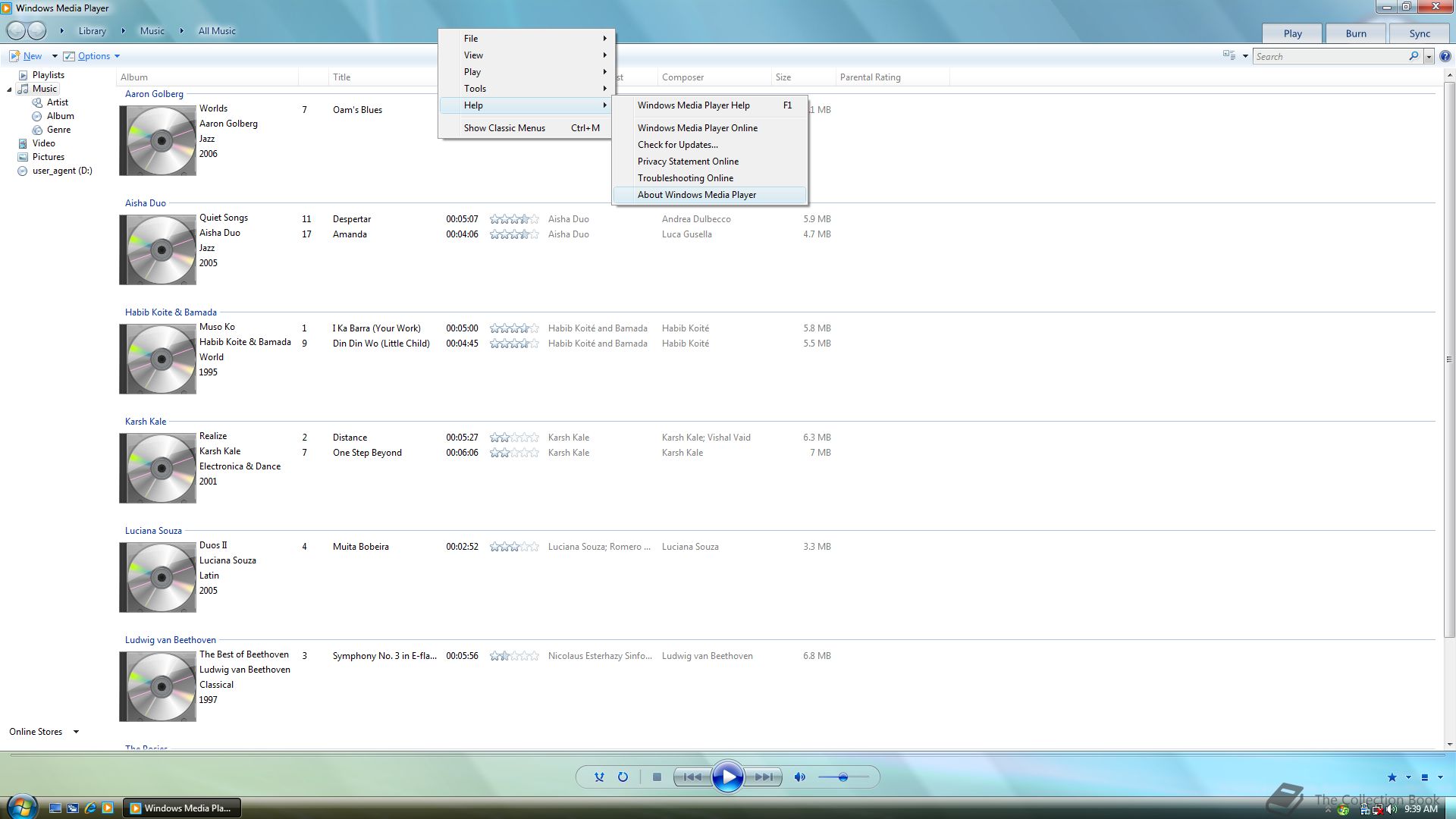Select Windows Media Player Help

[x=710, y=105]
